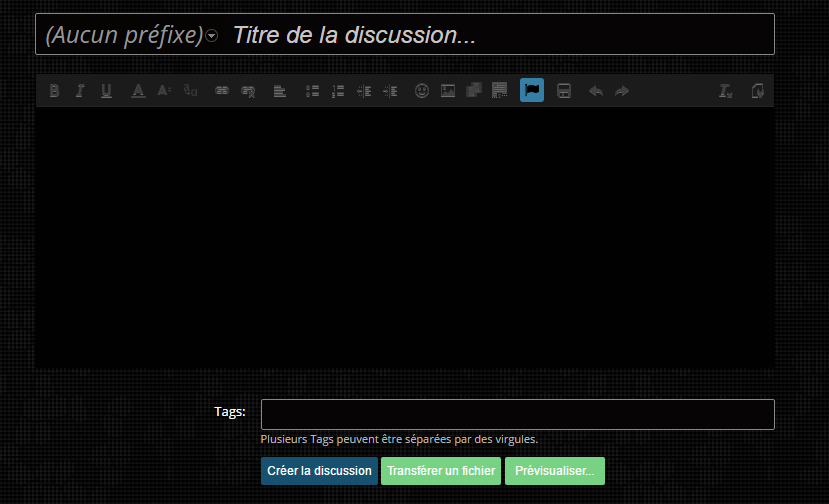Screen dimensions: 829x504
Task: Click the Tags input field
Action: [x=518, y=415]
